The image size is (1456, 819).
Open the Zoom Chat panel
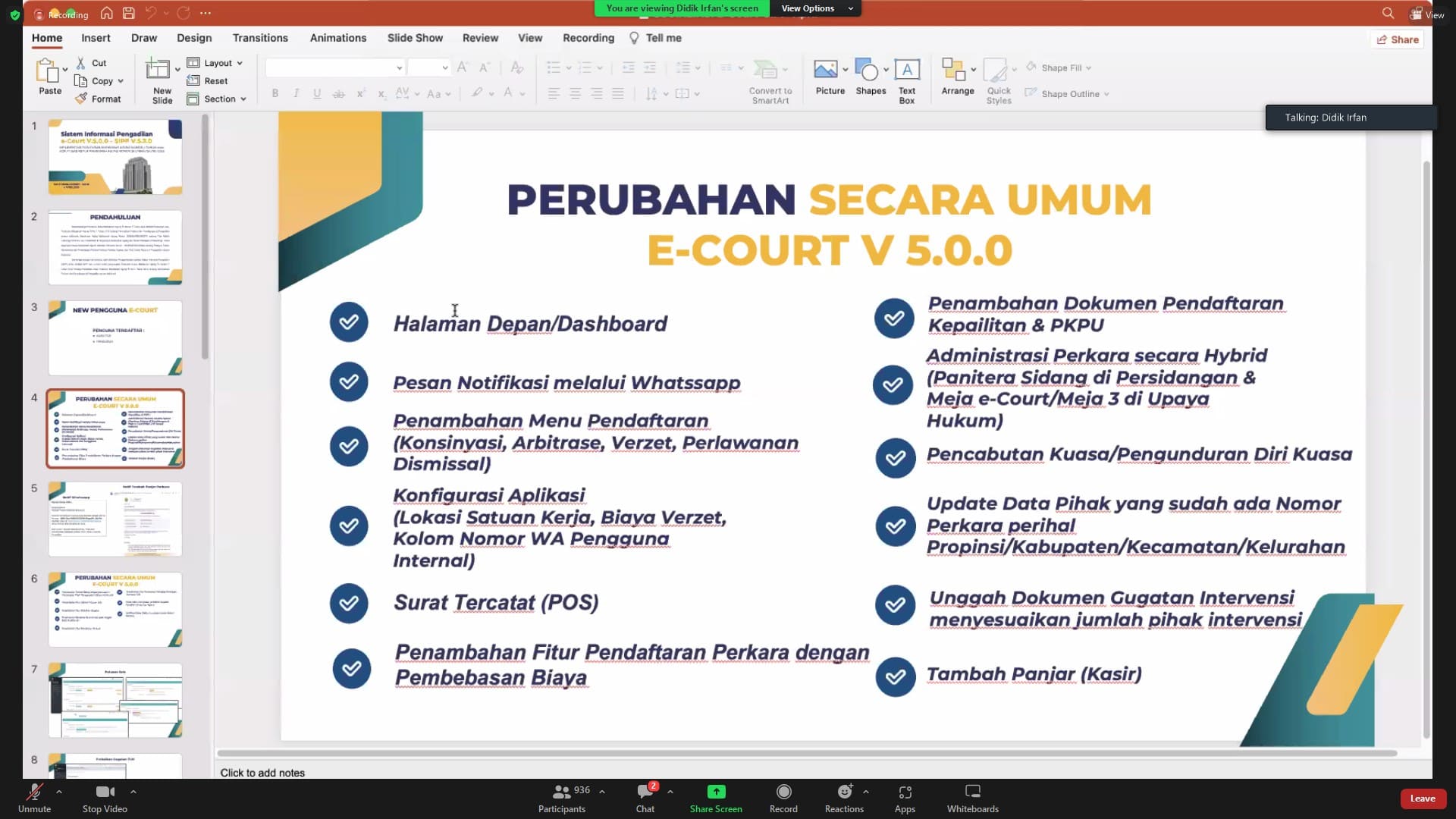pyautogui.click(x=645, y=799)
